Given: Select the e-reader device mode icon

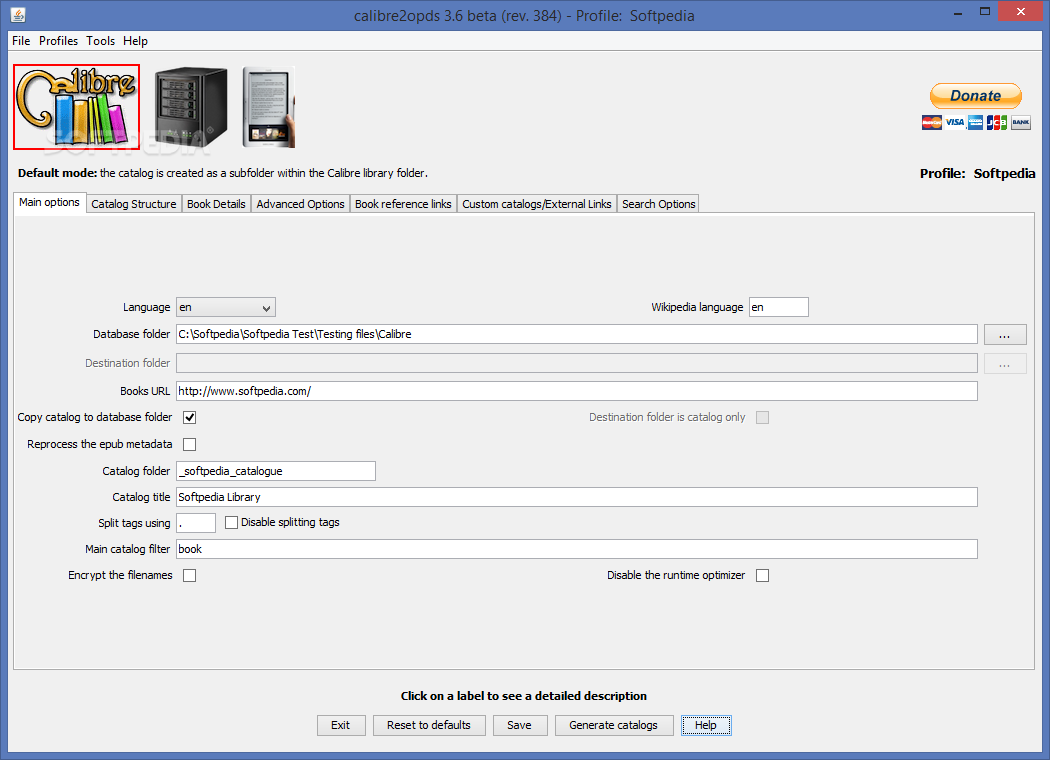Looking at the screenshot, I should point(269,106).
